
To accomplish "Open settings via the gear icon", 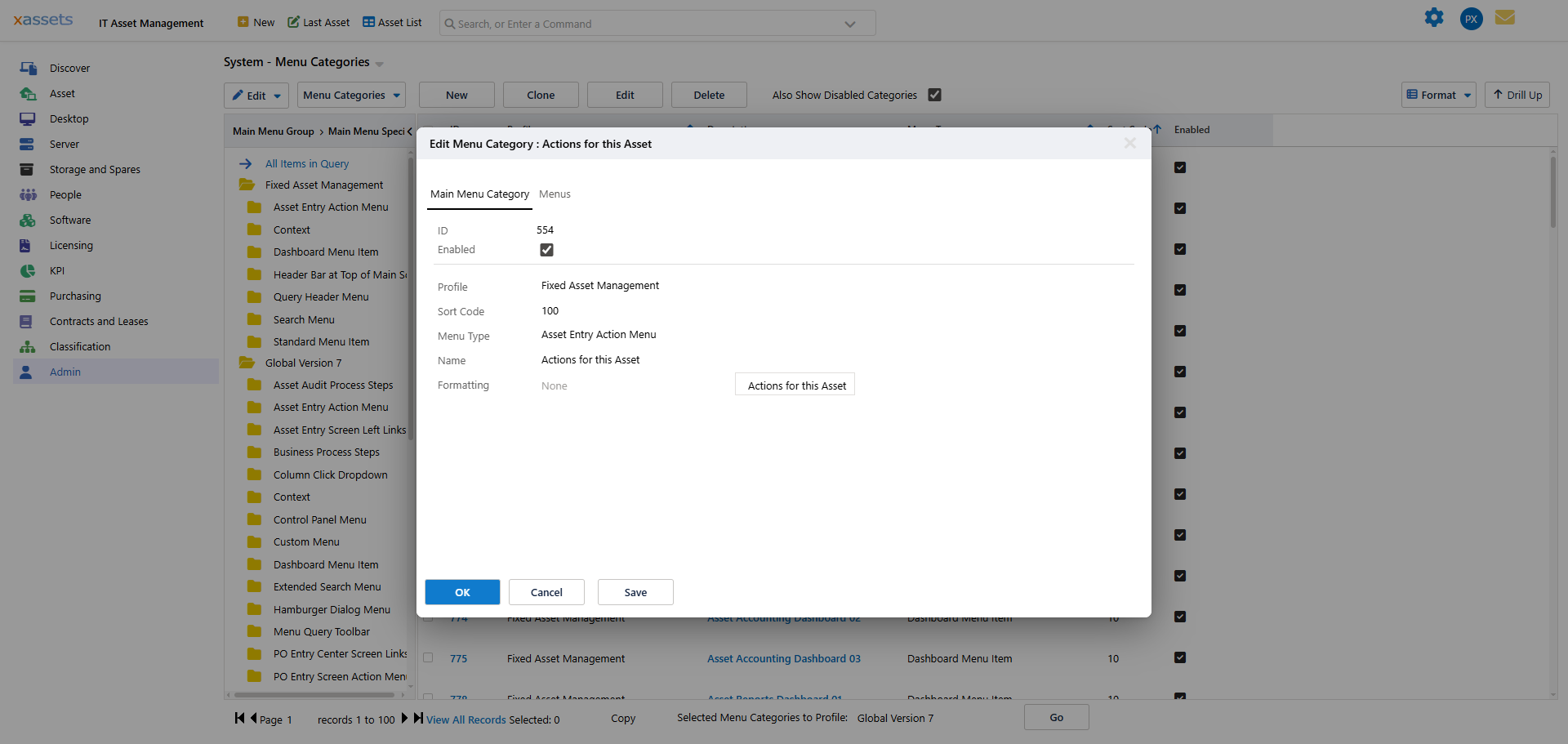I will pos(1435,17).
